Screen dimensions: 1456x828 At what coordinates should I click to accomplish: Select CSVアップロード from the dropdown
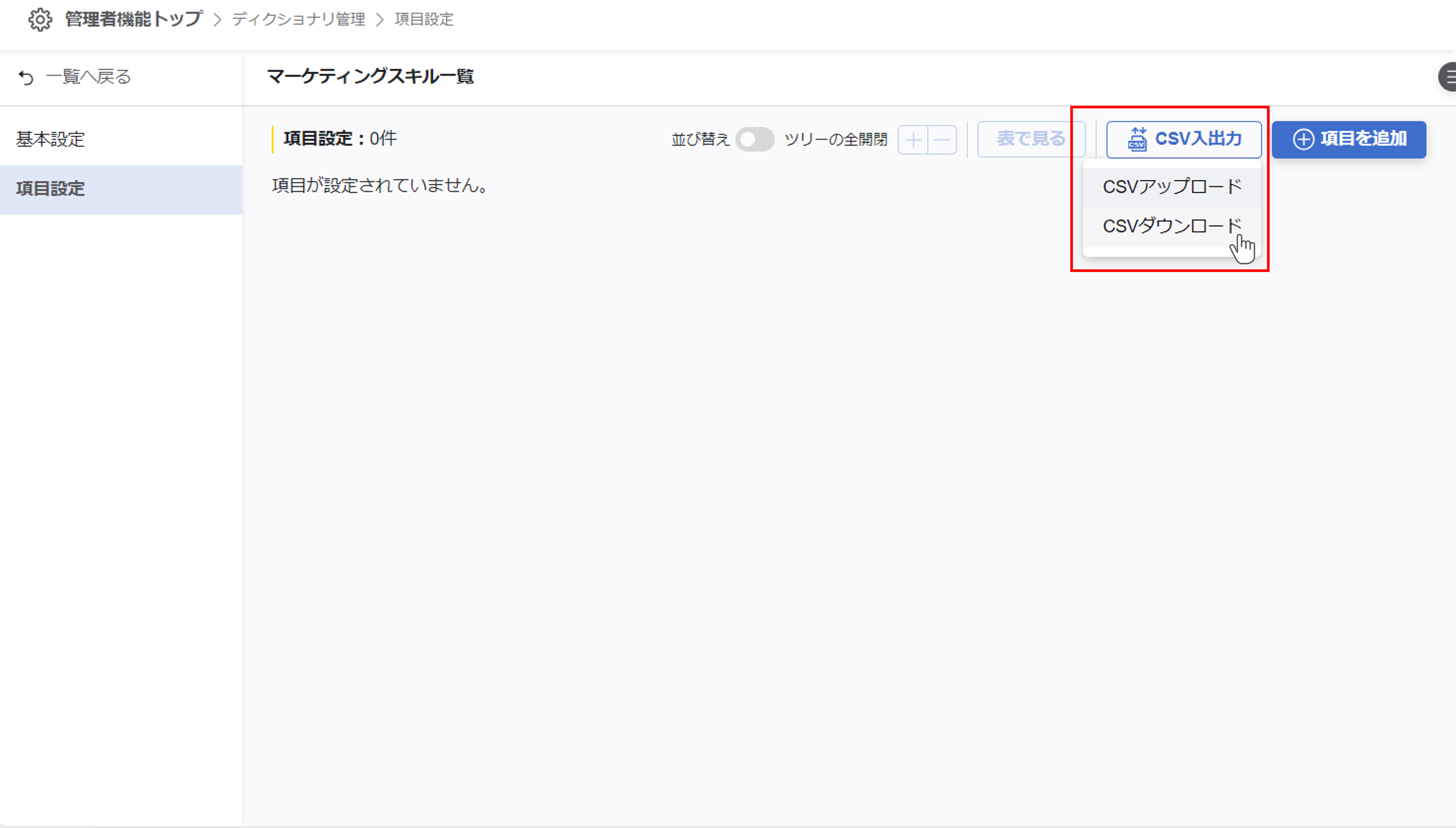tap(1172, 187)
